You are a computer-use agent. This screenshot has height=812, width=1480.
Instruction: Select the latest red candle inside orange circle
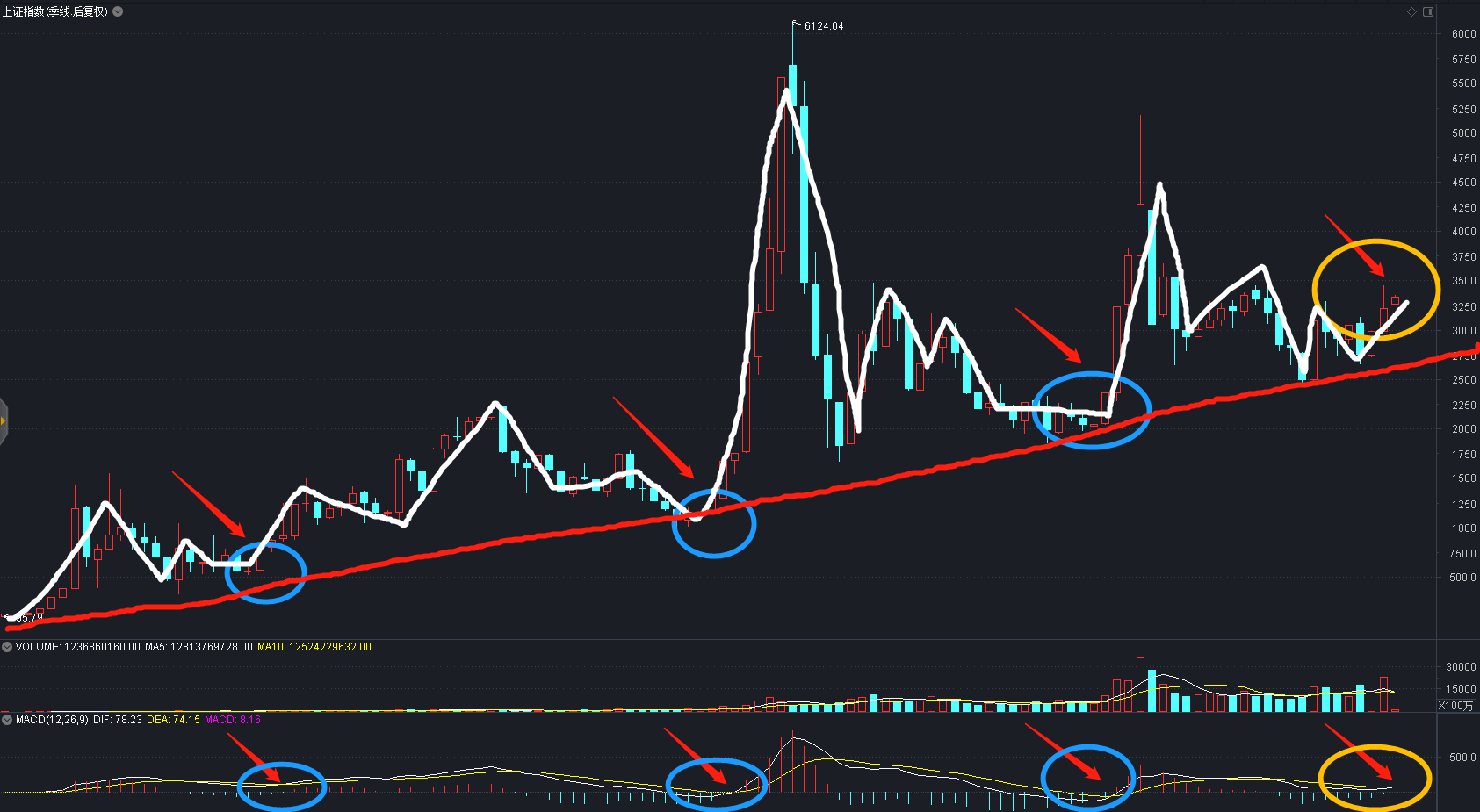1395,301
